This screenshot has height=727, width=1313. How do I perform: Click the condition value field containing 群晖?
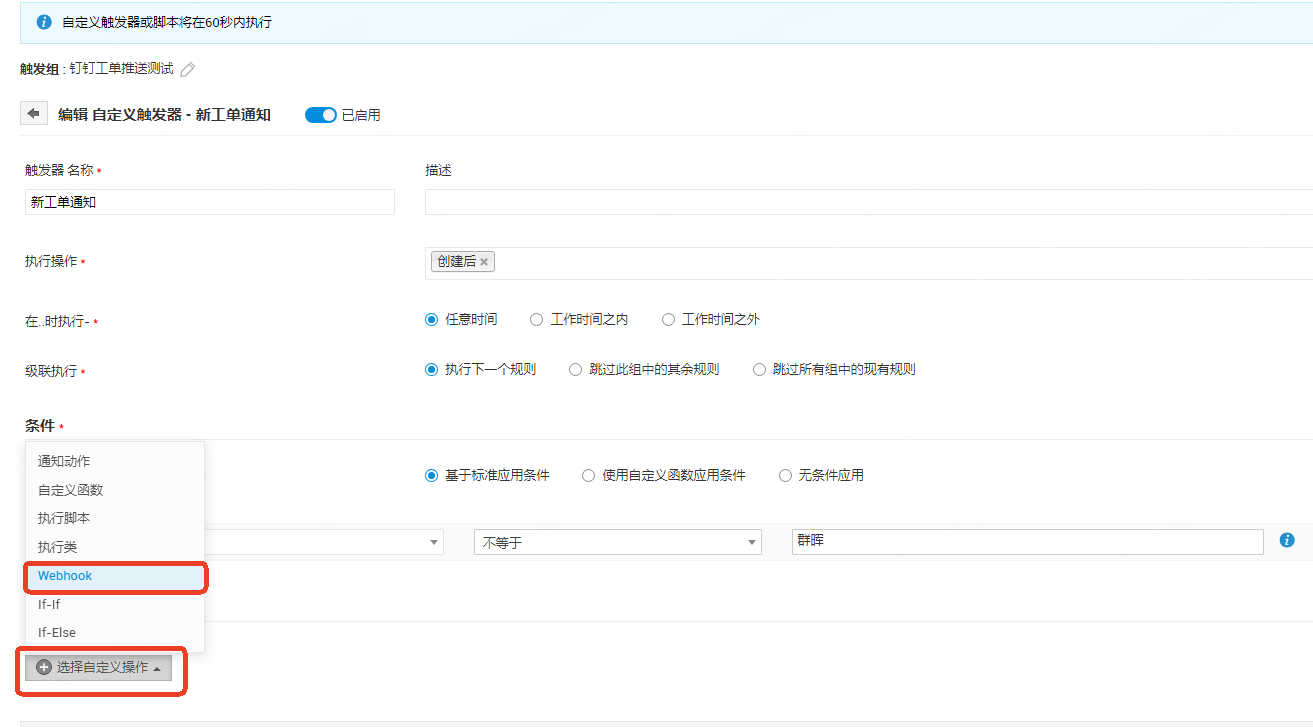pos(1027,542)
